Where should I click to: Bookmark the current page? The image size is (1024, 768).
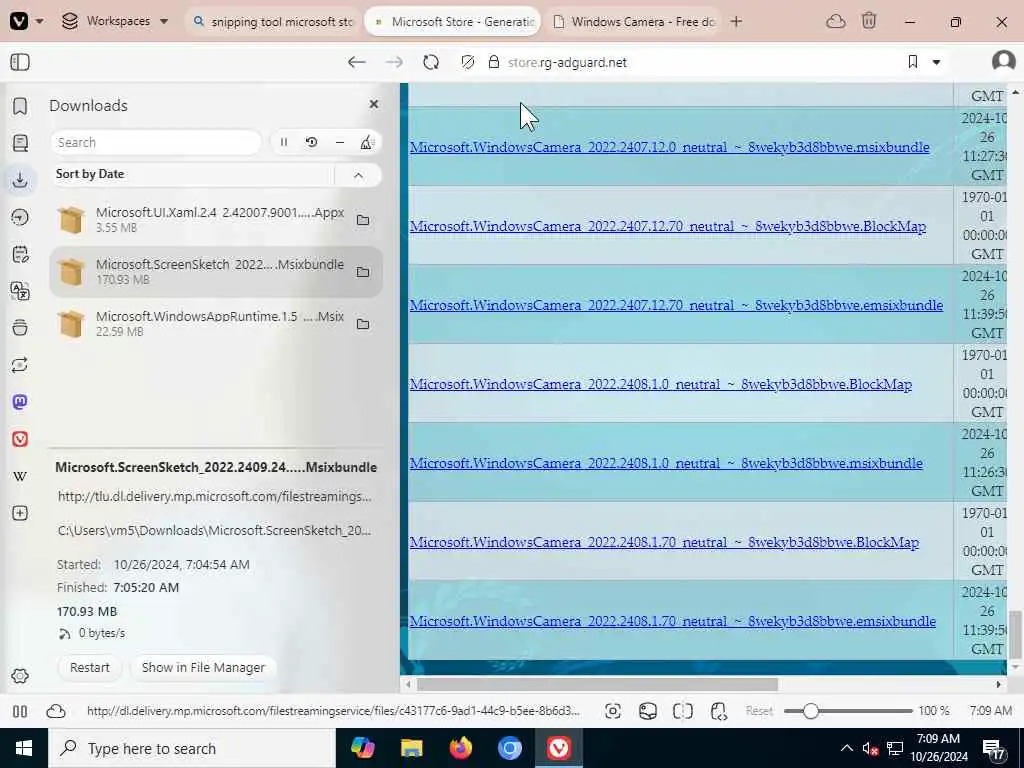(x=913, y=62)
